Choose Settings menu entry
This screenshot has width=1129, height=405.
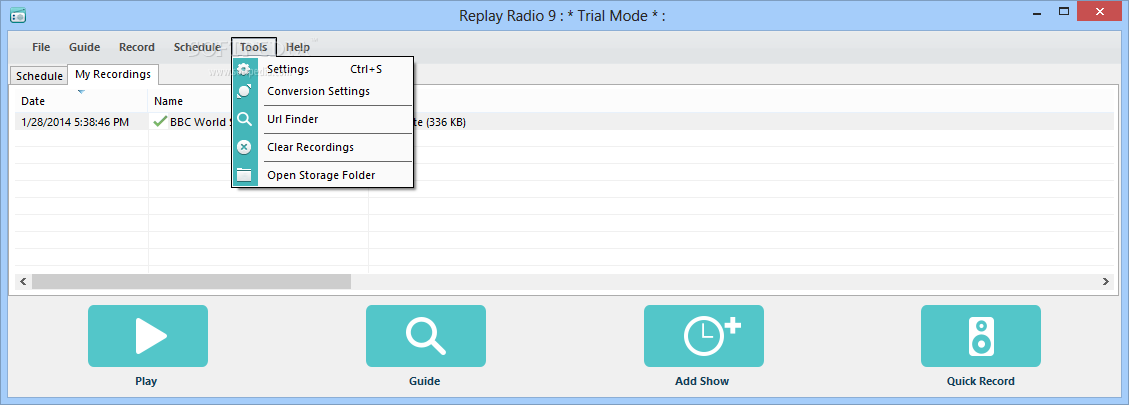coord(323,69)
